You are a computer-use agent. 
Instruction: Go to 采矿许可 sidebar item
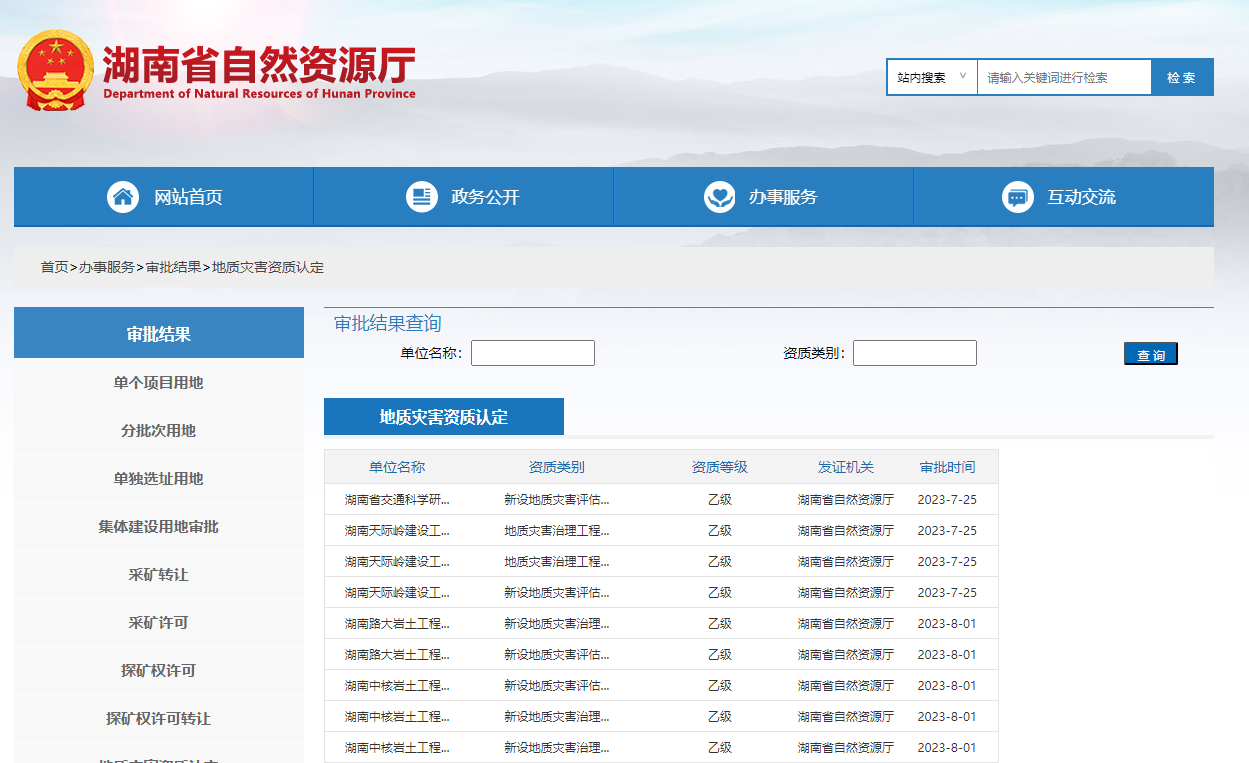[x=158, y=623]
